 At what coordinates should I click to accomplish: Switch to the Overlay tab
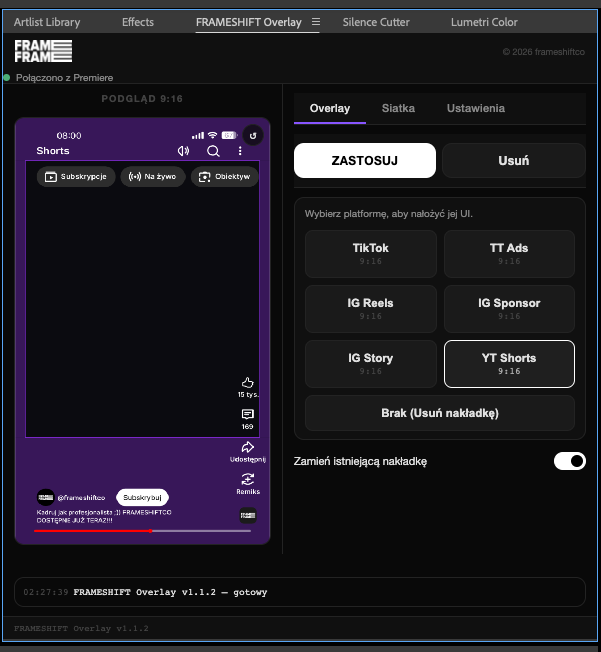pyautogui.click(x=330, y=109)
